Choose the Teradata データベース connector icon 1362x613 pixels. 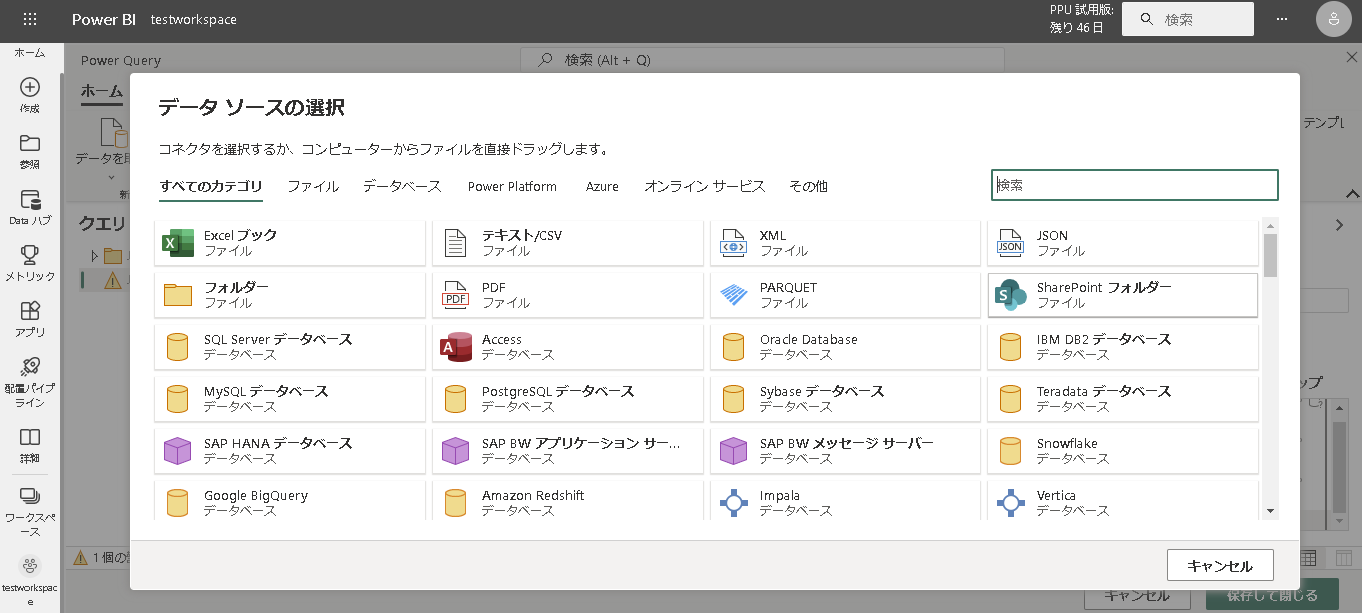[1010, 399]
